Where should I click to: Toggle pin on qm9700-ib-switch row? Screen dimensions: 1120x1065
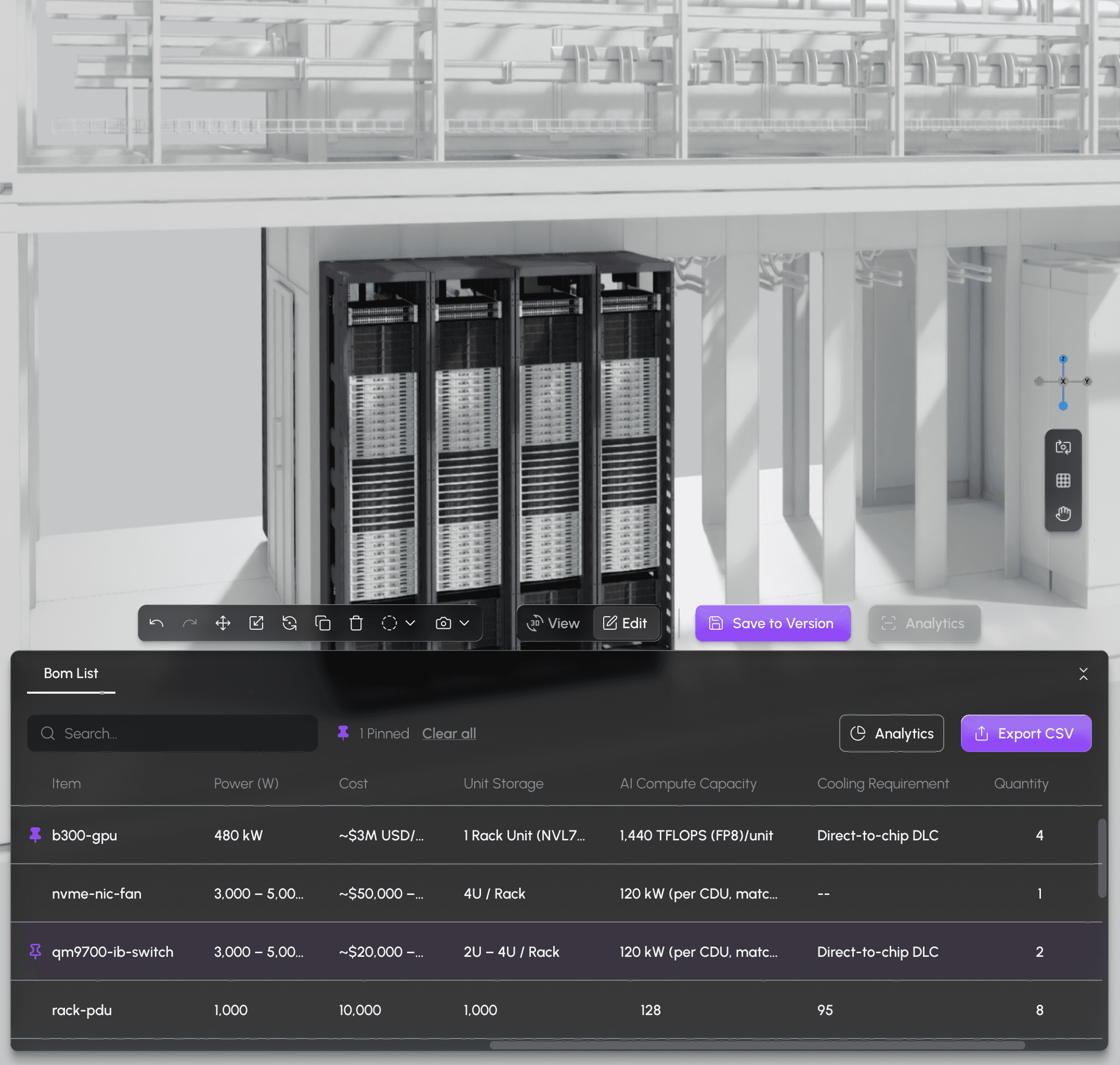35,952
